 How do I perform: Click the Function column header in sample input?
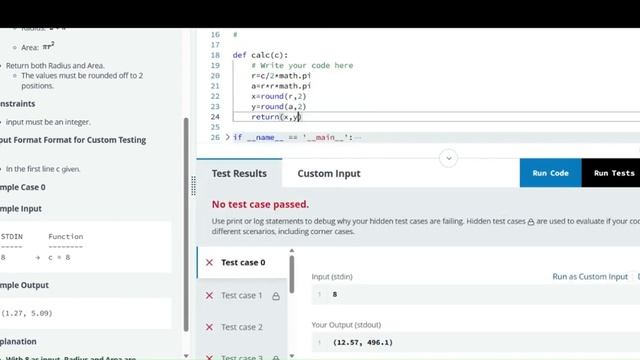(66, 236)
